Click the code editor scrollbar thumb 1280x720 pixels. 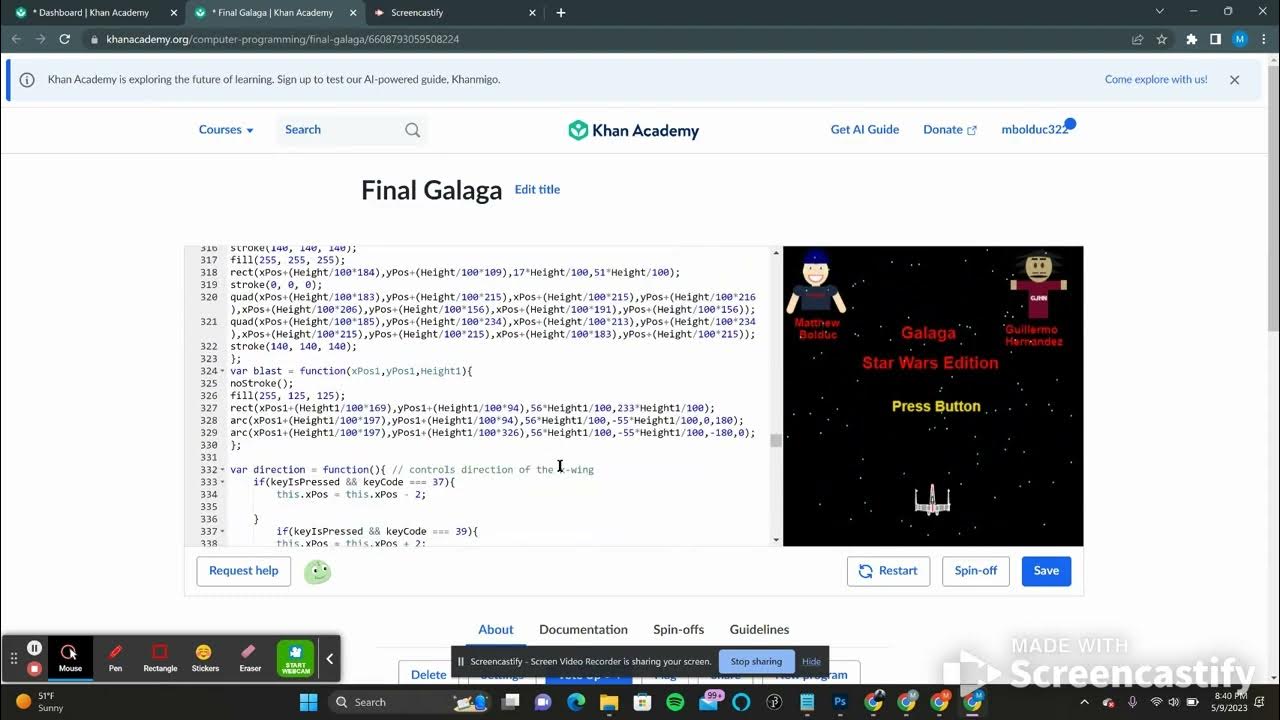point(776,440)
